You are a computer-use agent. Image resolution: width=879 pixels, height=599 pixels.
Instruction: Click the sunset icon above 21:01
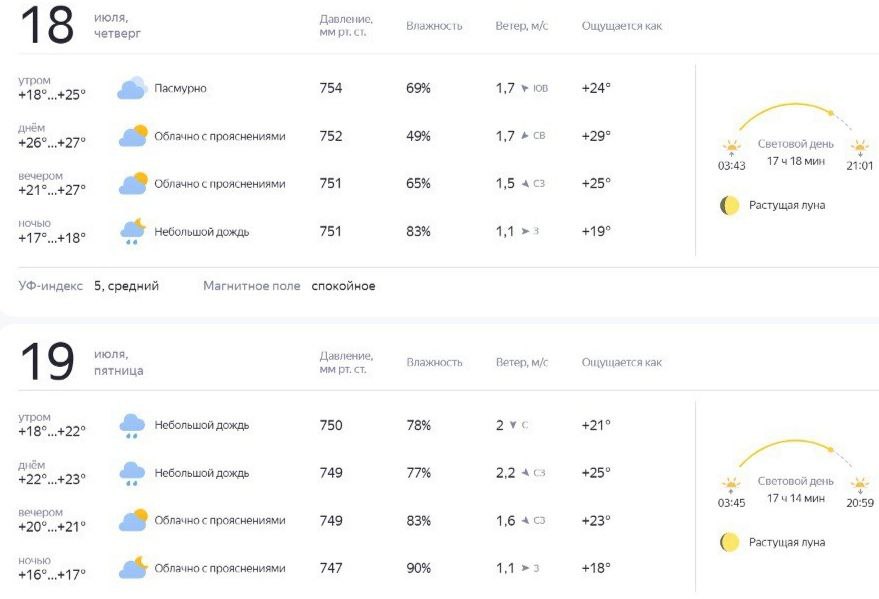859,148
